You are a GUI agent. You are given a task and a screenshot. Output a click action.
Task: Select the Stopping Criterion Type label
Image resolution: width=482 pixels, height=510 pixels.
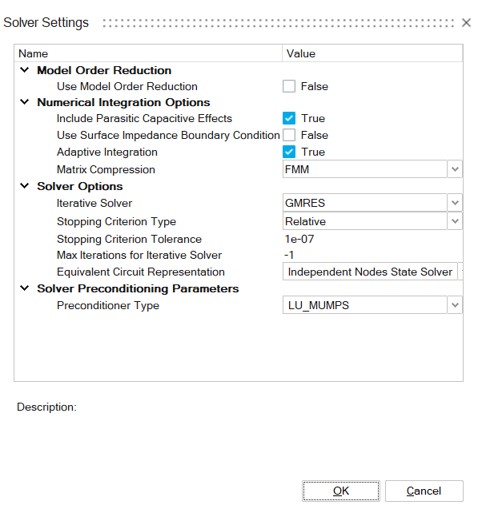coord(116,222)
